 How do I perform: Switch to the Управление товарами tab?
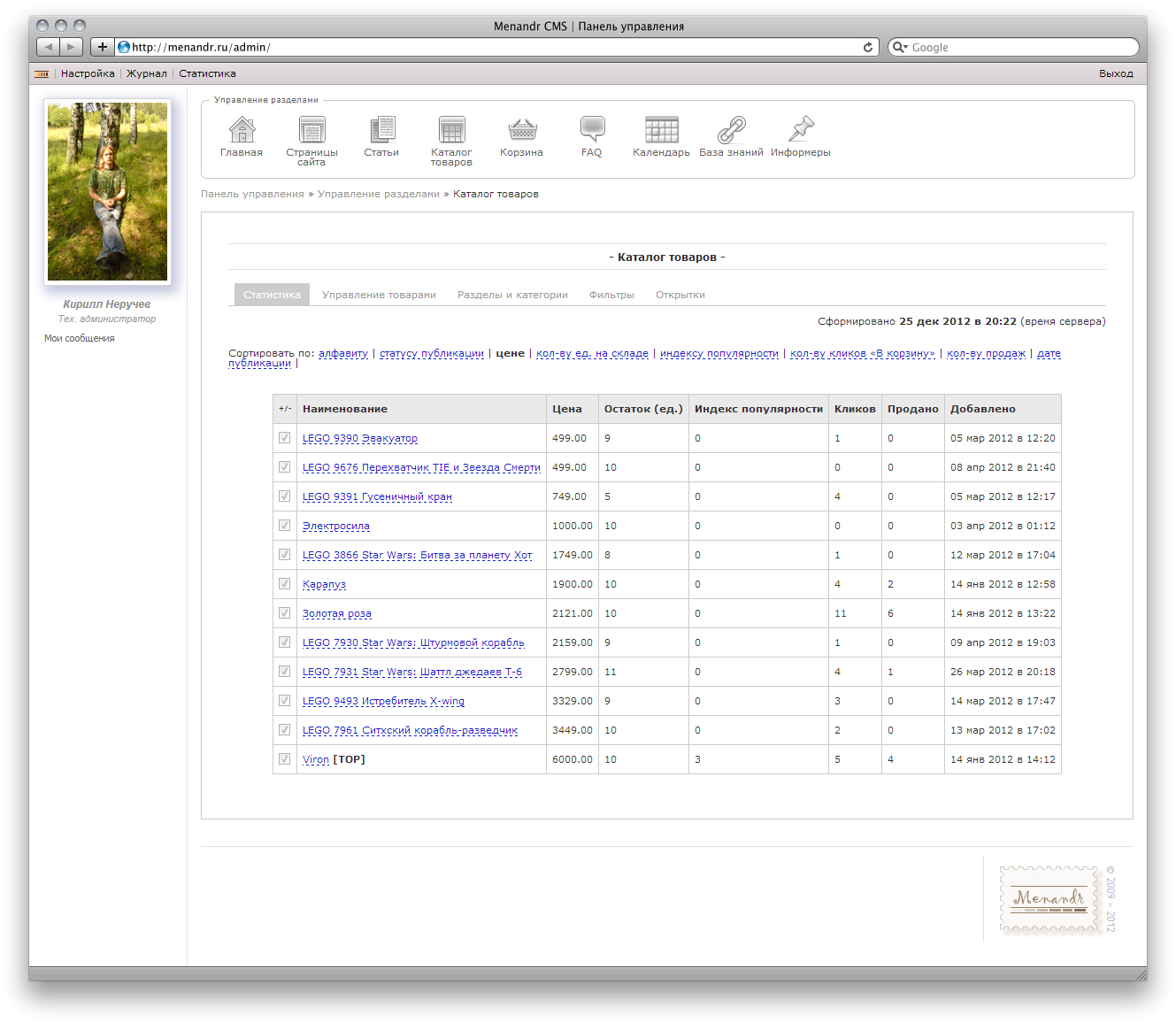click(379, 294)
